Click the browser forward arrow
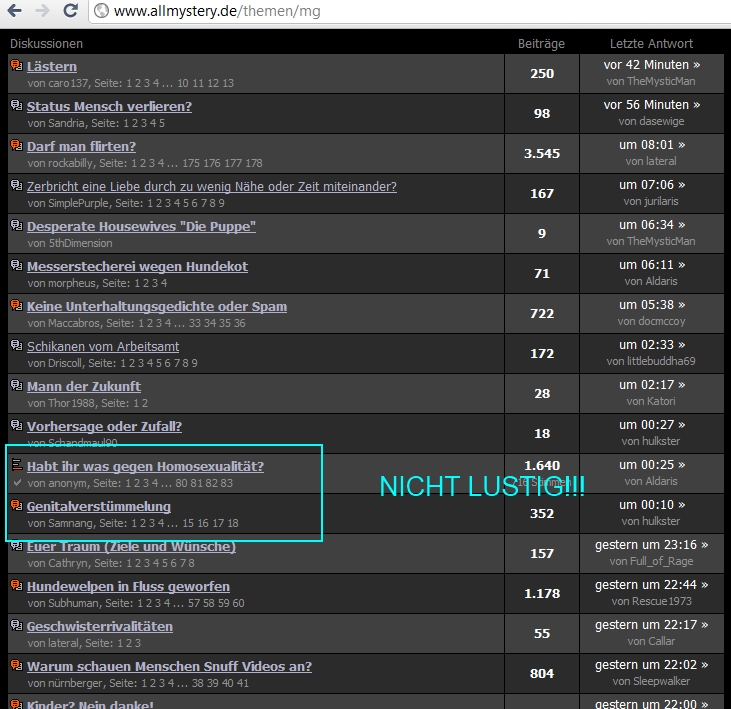The image size is (731, 709). point(42,10)
